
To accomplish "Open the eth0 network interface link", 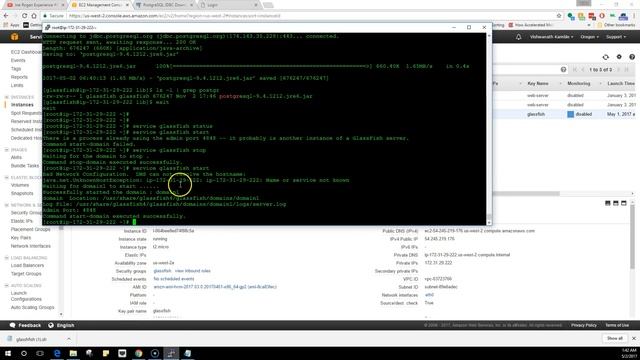I will click(429, 295).
